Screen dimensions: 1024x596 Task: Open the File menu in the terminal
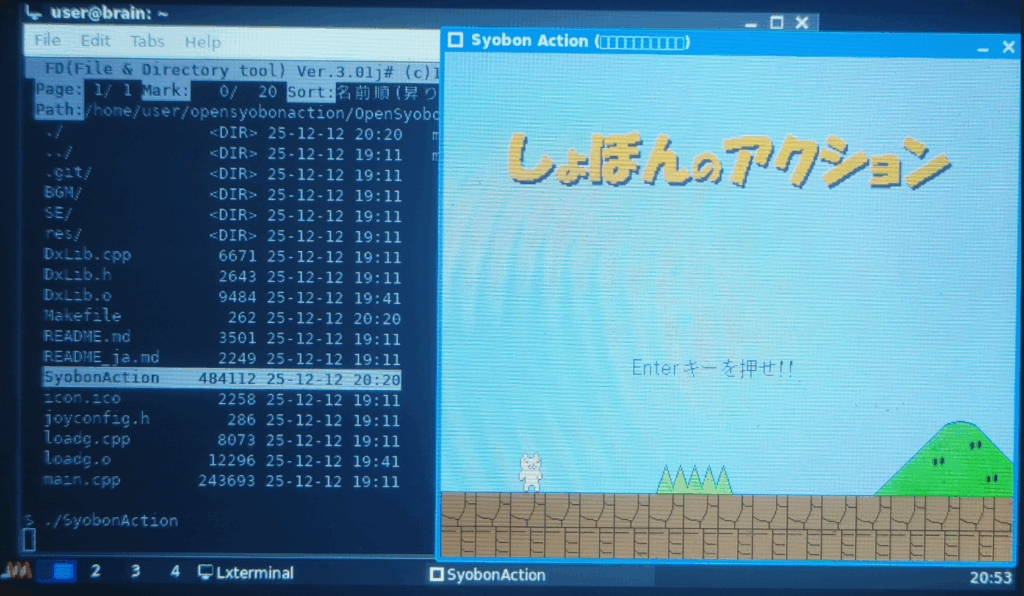[47, 41]
